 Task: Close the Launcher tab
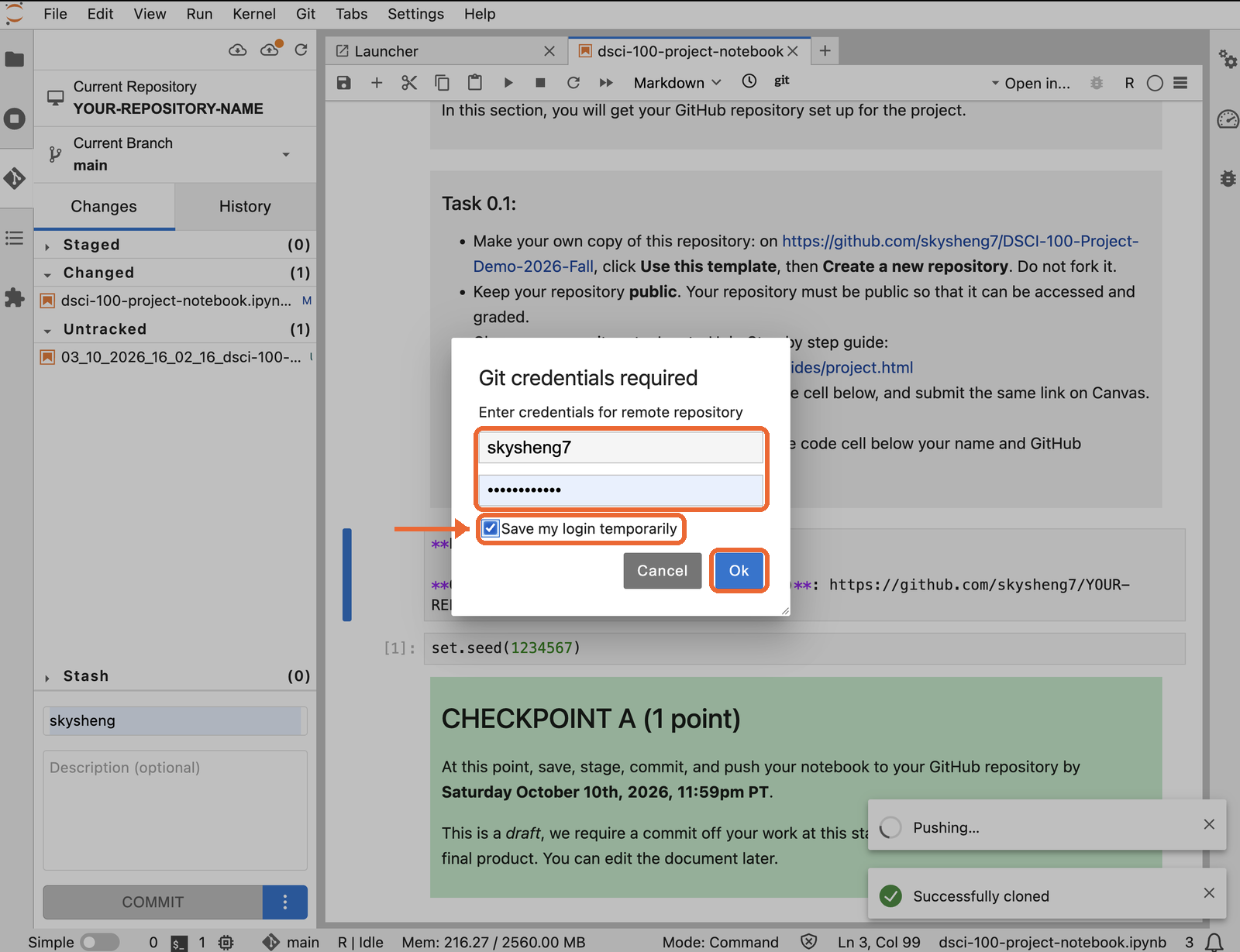click(549, 51)
